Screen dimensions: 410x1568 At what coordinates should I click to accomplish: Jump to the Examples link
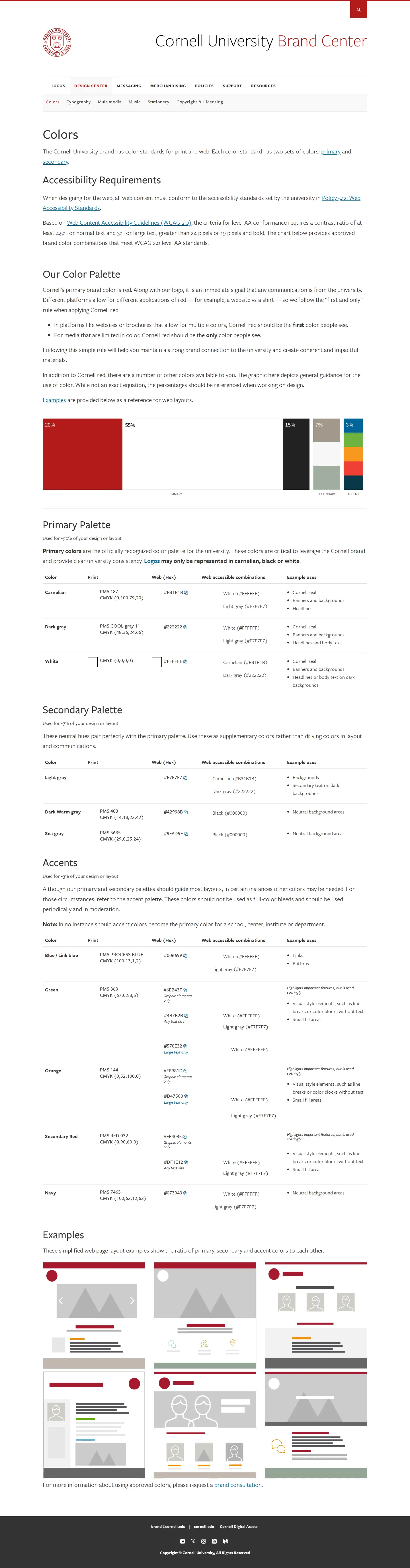click(x=54, y=400)
